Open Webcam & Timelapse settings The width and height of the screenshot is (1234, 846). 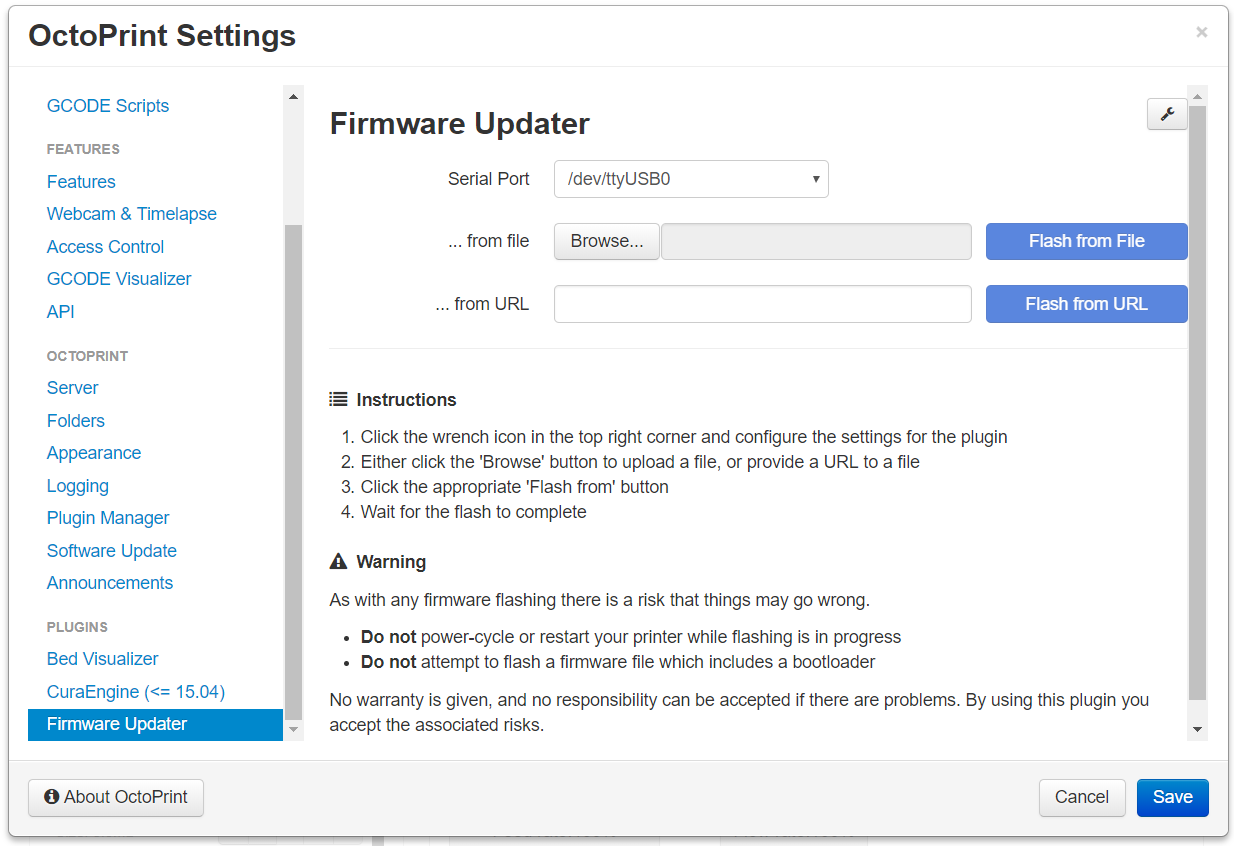132,214
